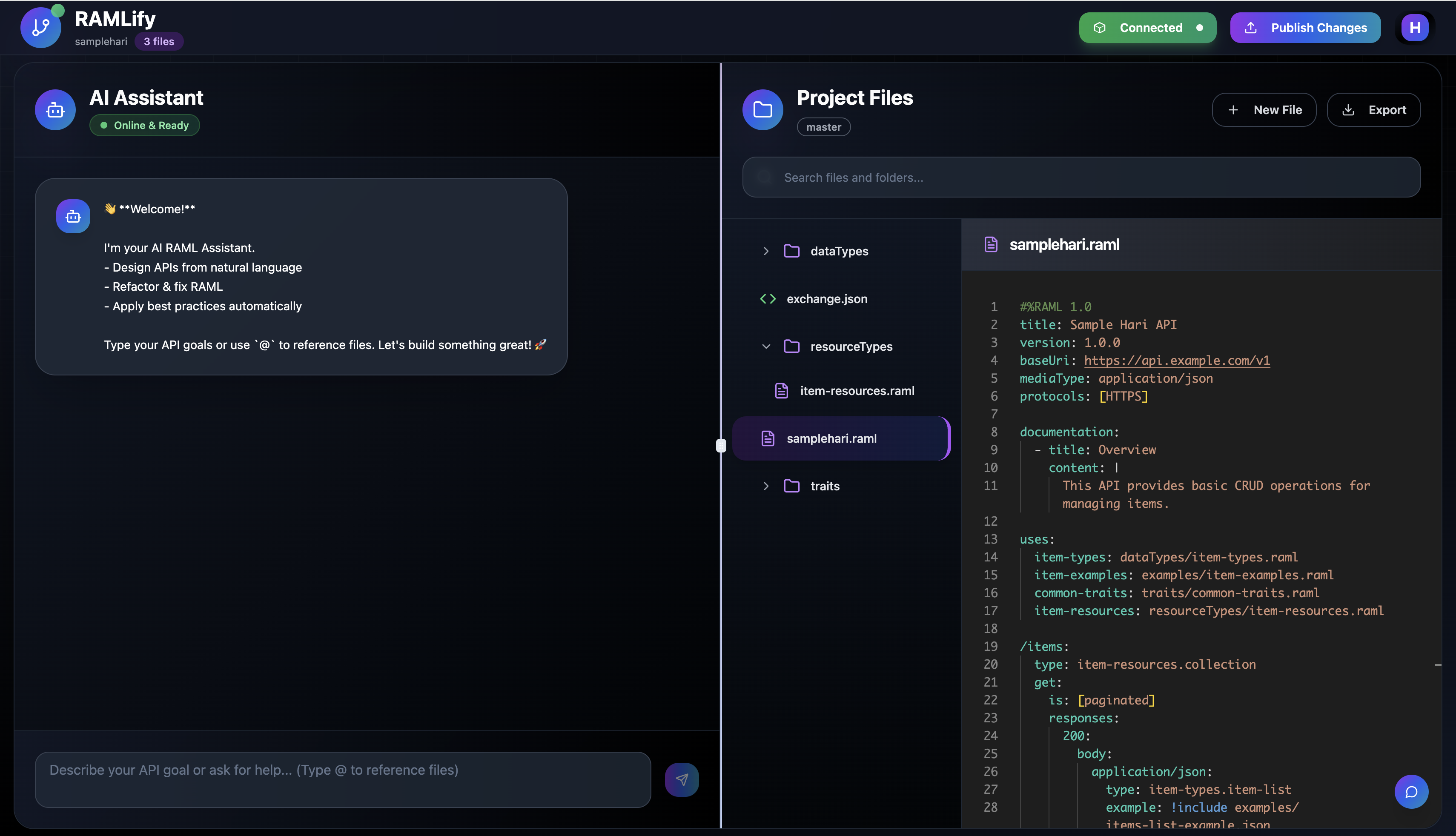Click the panel divider resize handle
Viewport: 1456px width, 836px height.
721,446
